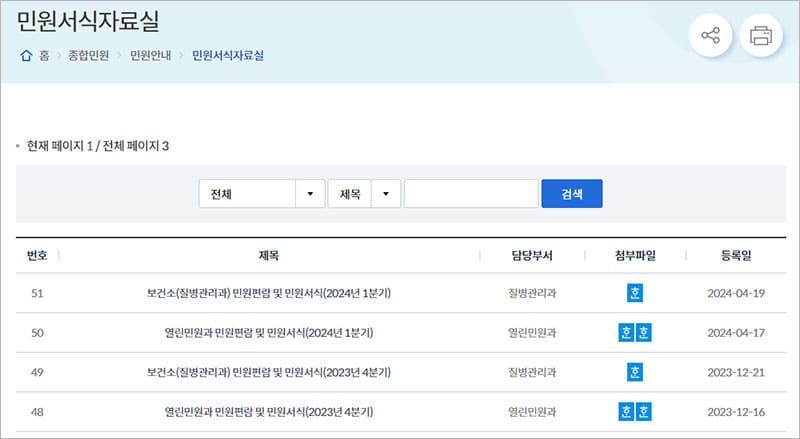Download second HWP attachment for post 50
Viewport: 800px width, 439px height.
click(x=644, y=332)
